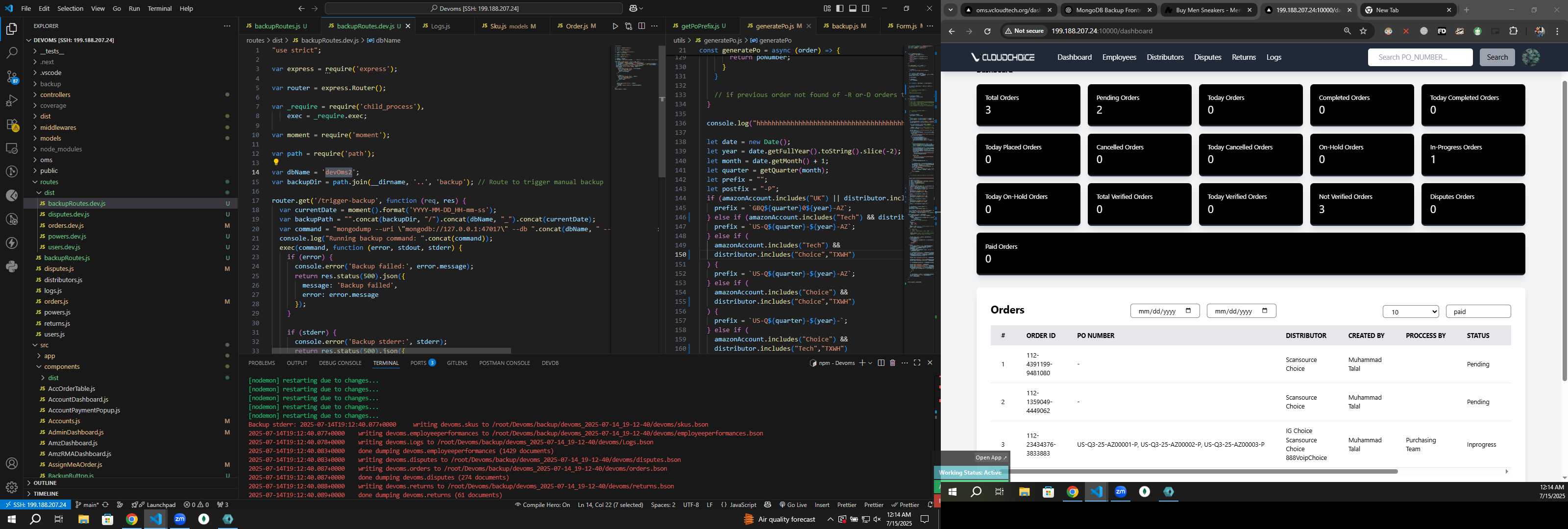Open Source Control view in activity bar
The image size is (1568, 529).
tap(12, 77)
